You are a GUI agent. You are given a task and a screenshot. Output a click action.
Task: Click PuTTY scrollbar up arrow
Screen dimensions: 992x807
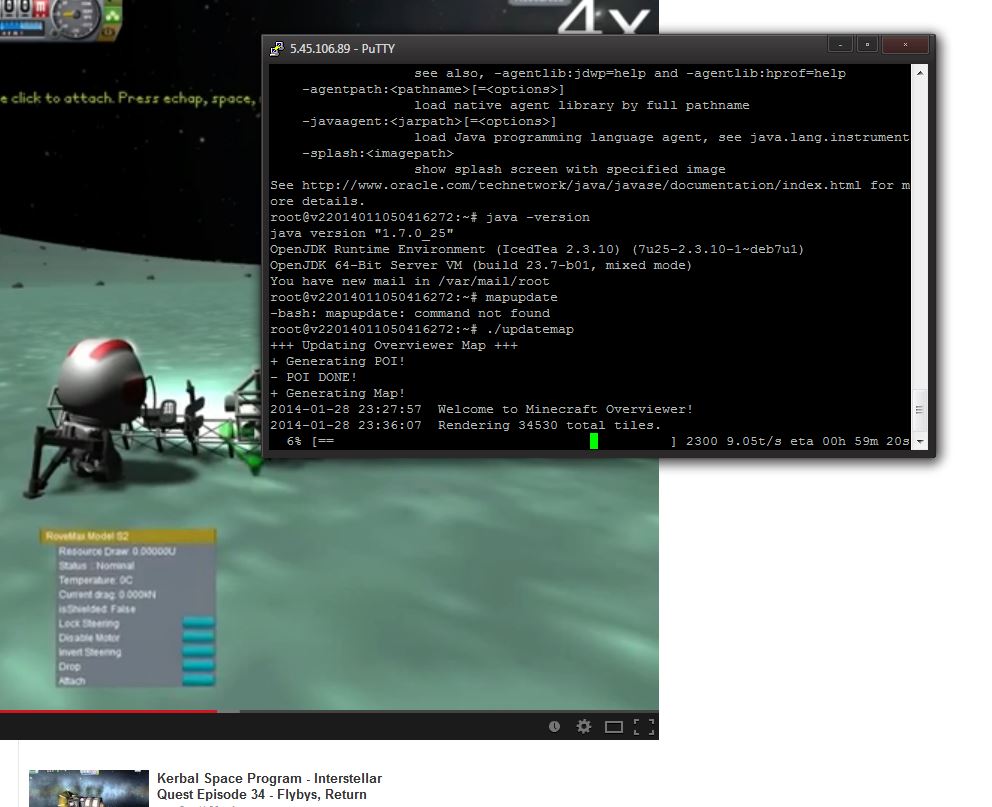click(920, 73)
